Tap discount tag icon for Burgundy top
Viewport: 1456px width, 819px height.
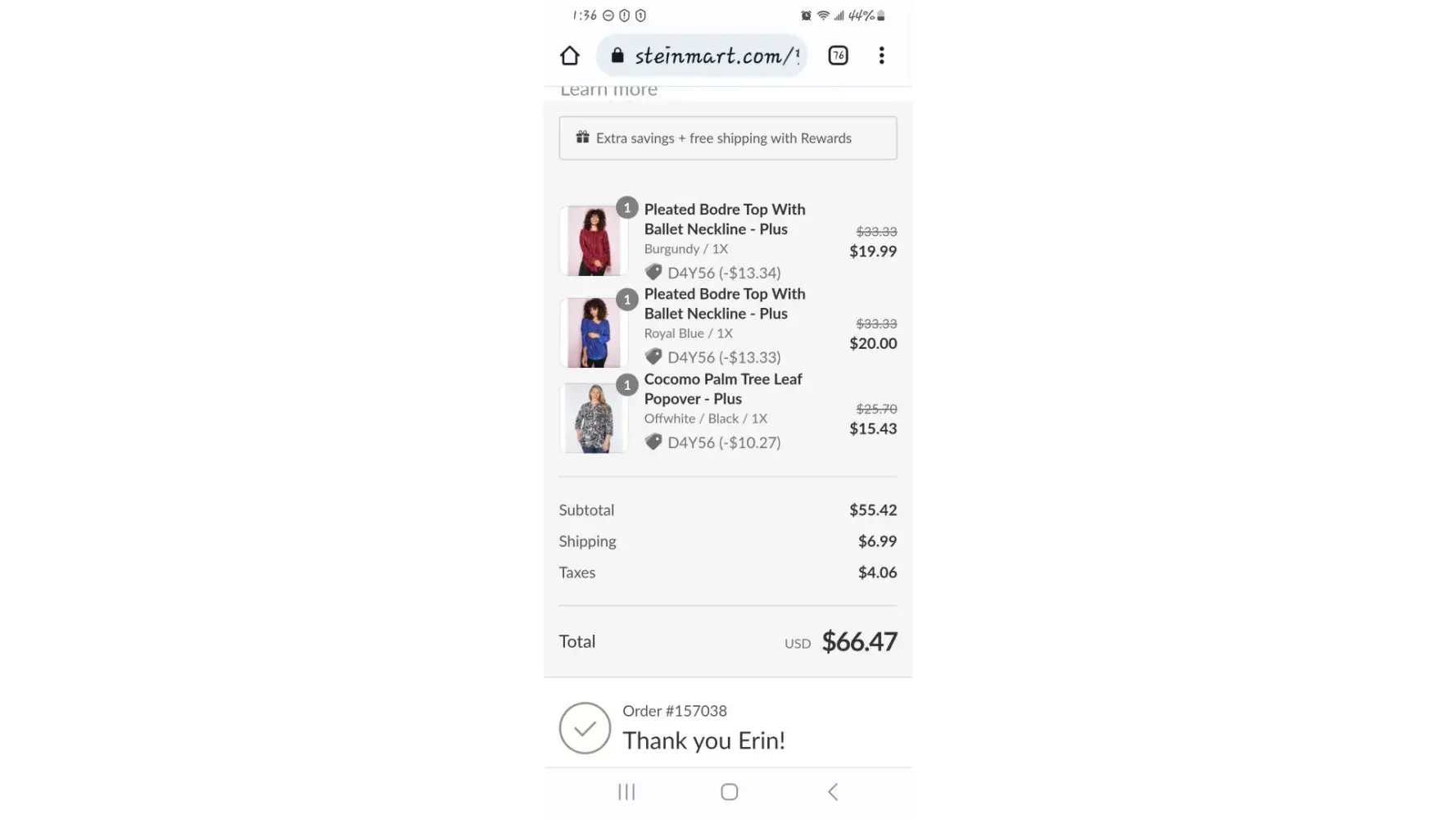(653, 273)
